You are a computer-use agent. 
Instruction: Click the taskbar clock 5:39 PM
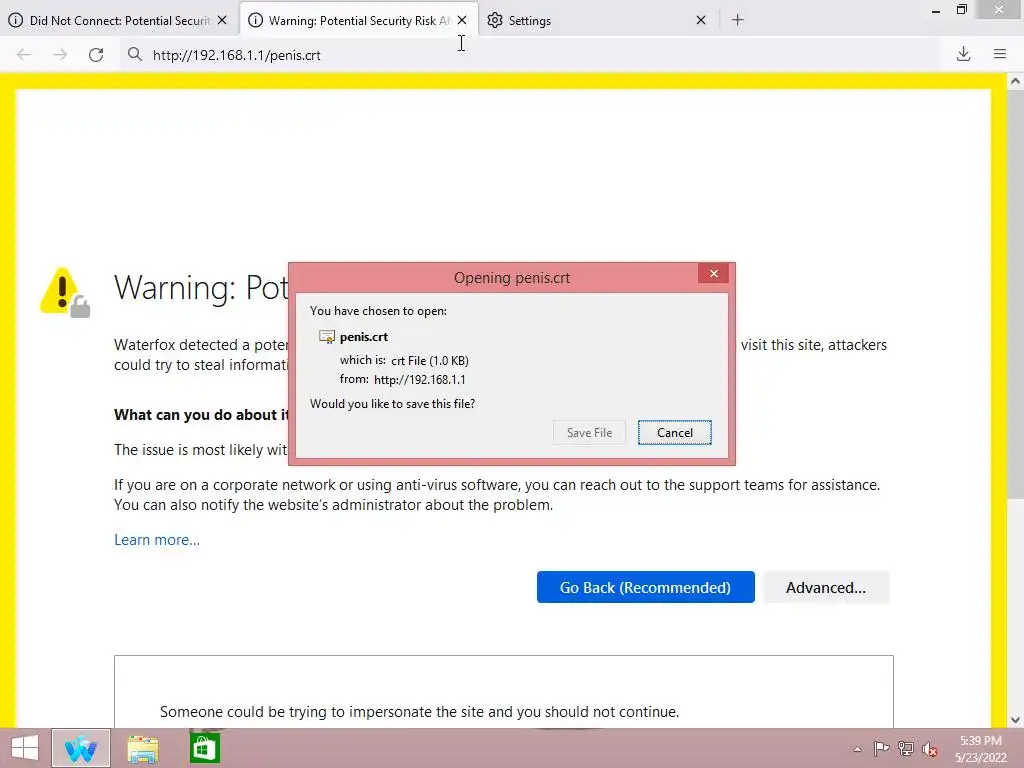coord(980,741)
